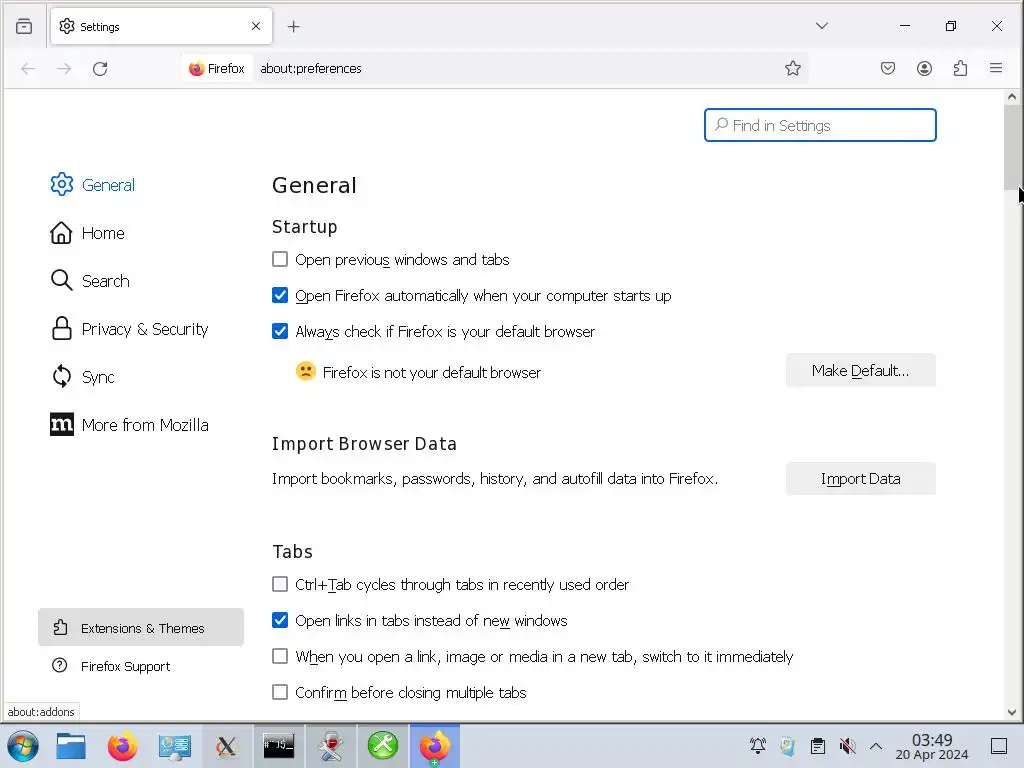
Task: Open a new tab with plus icon
Action: 294,26
